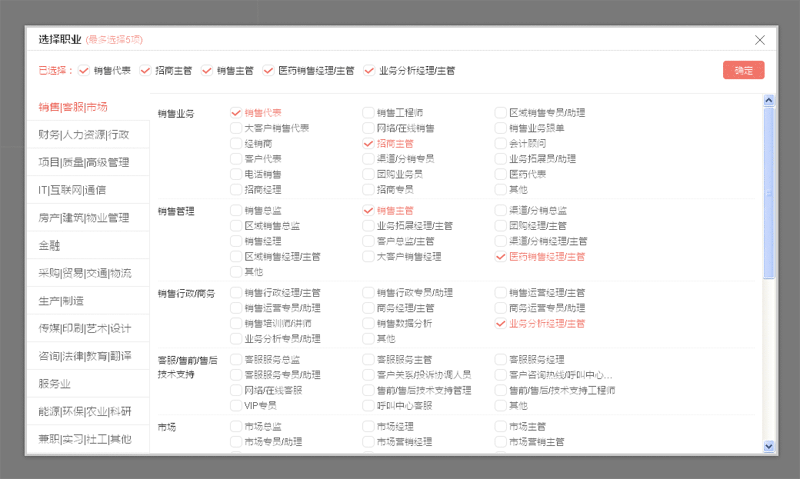Check 医药代表 option
Screen dimensions: 800x479
click(x=501, y=174)
